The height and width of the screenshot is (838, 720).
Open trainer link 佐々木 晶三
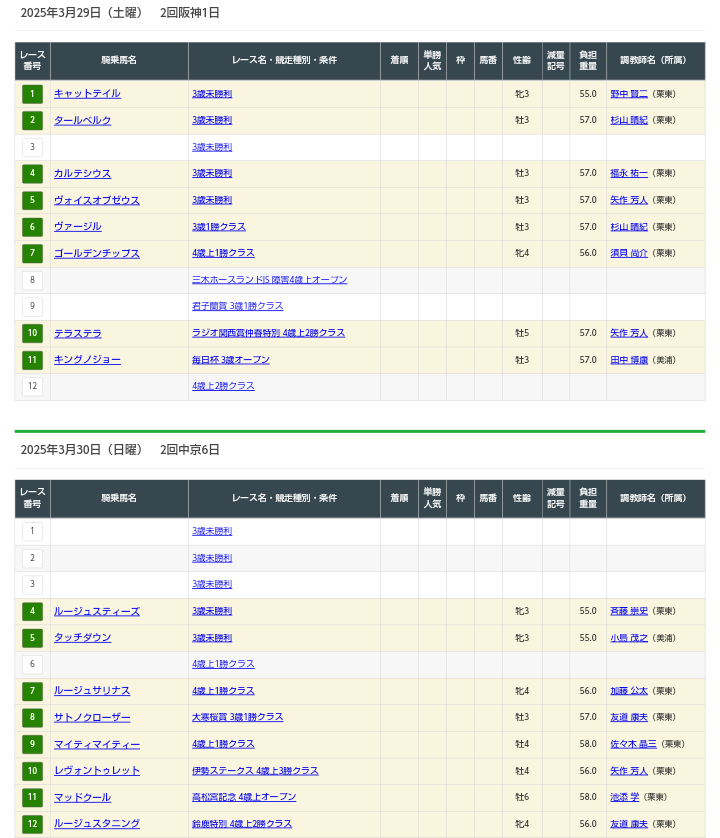[633, 744]
